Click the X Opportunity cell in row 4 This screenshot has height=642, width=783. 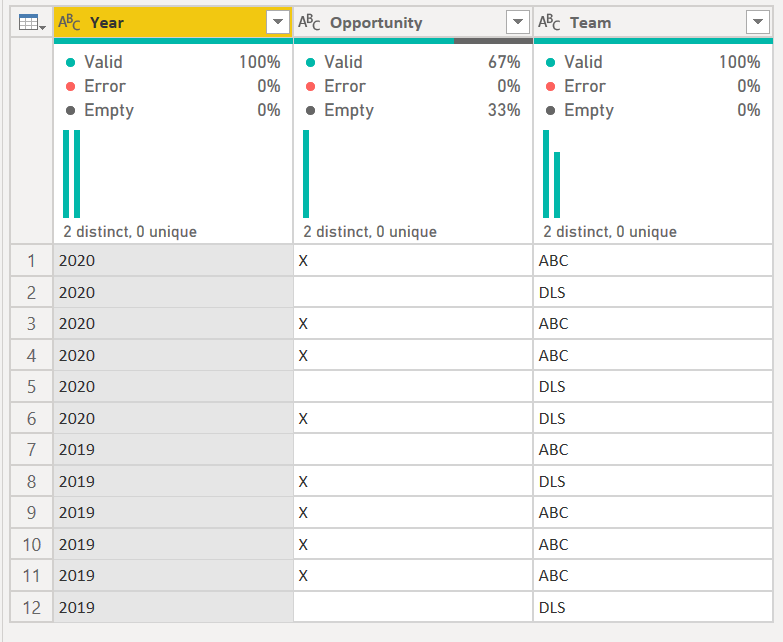click(x=413, y=355)
